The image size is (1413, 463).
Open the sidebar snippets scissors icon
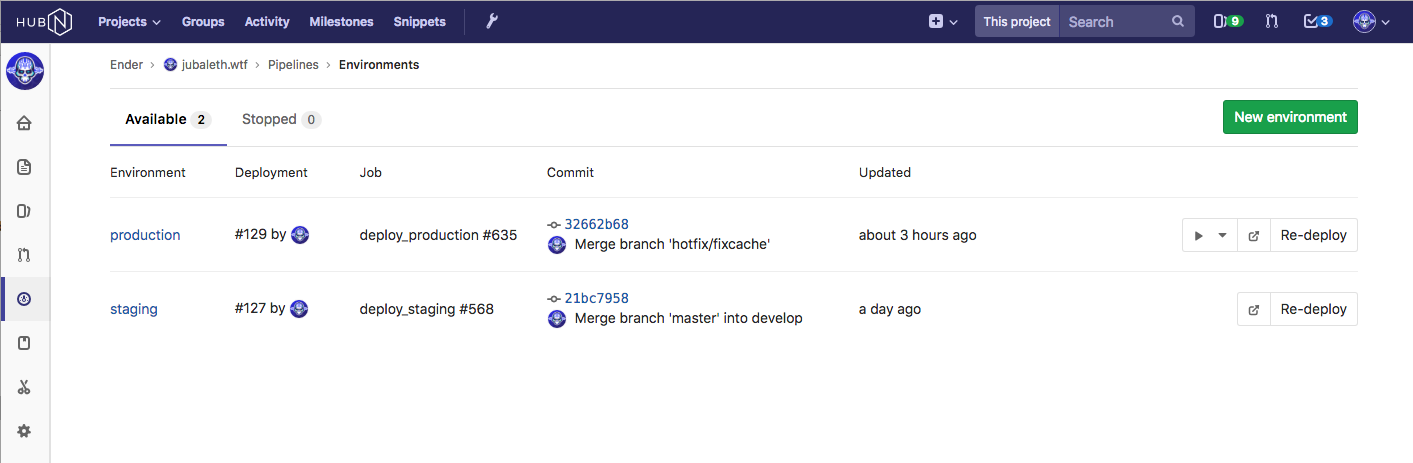point(25,387)
